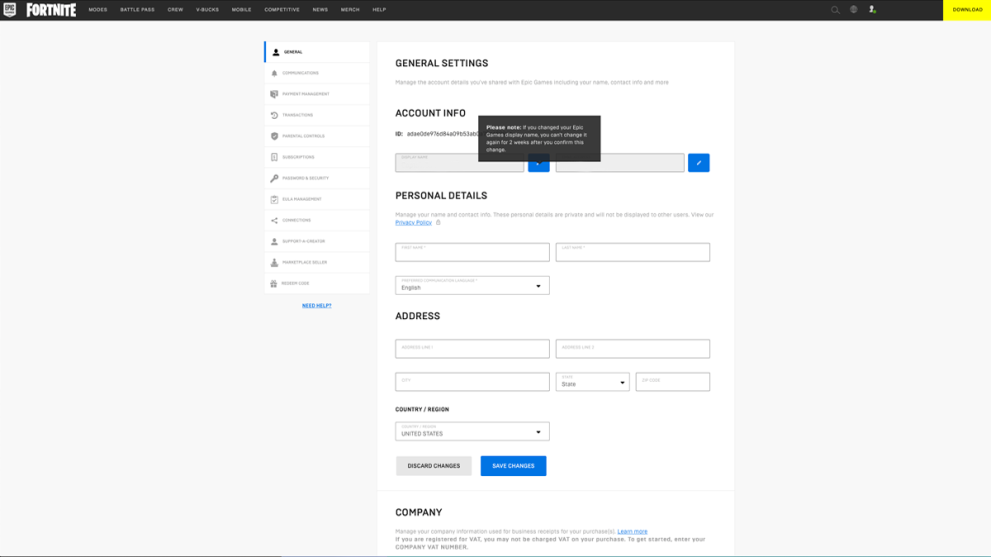Open the Privacy Policy link
The height and width of the screenshot is (557, 991).
[413, 223]
